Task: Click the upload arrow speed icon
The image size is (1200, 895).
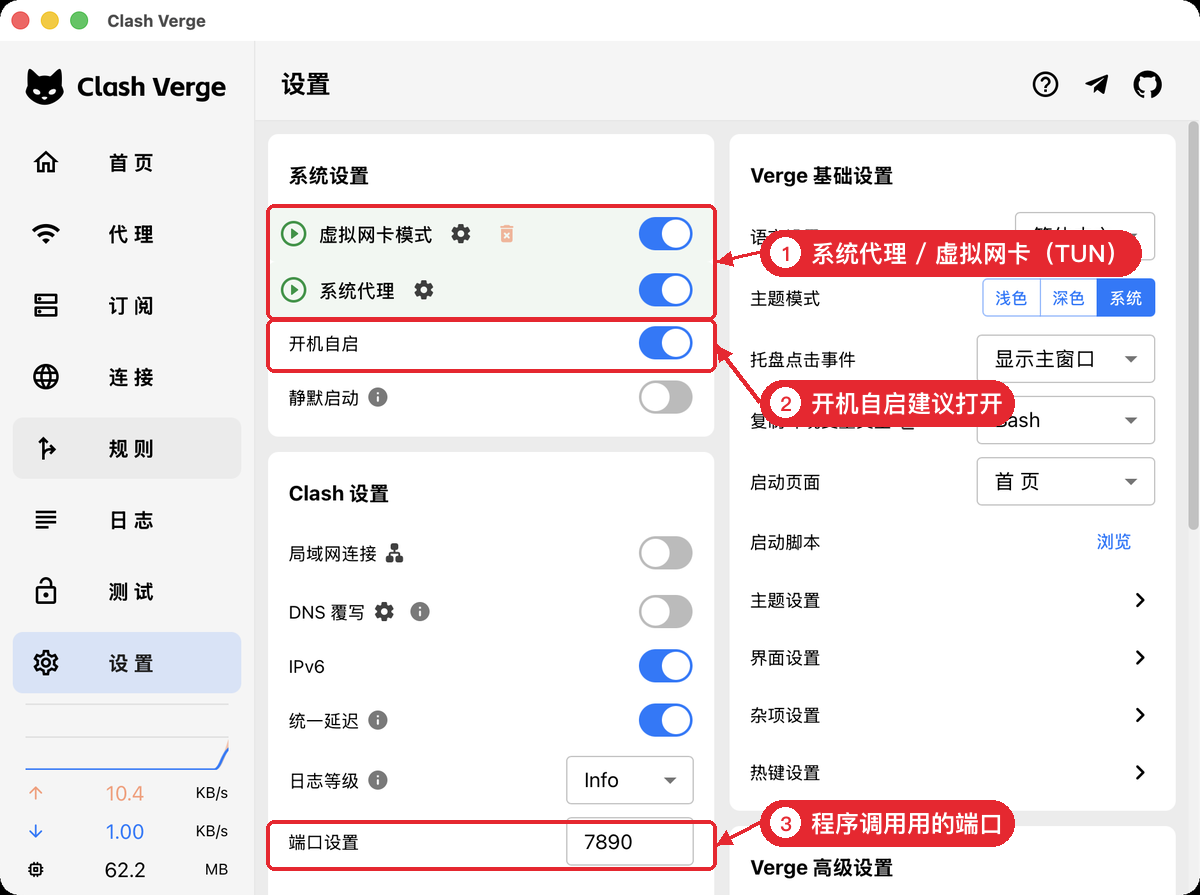Action: coord(37,793)
